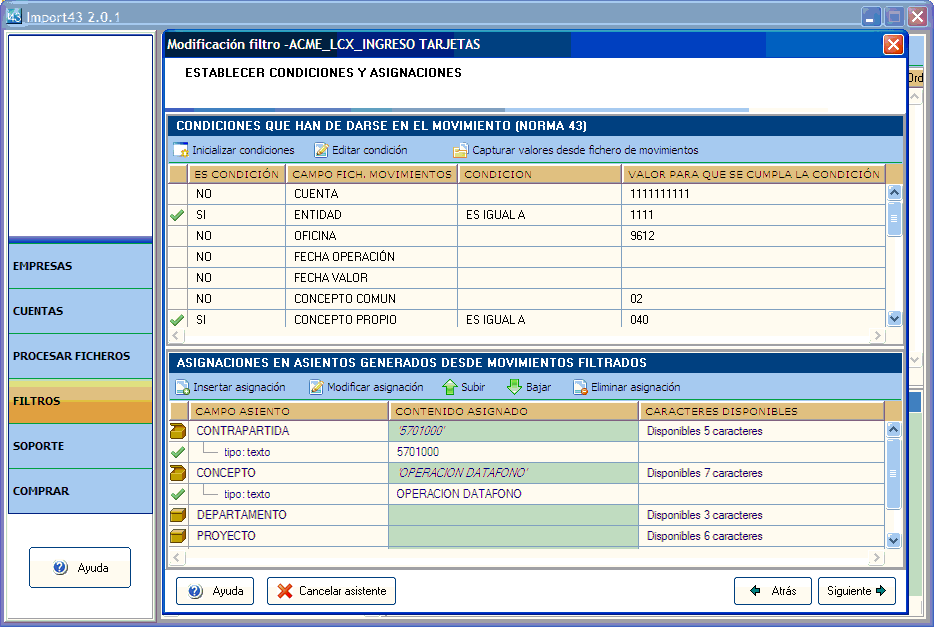Expand the CONCEPTO assignment row
This screenshot has height=627, width=934.
pyautogui.click(x=178, y=473)
